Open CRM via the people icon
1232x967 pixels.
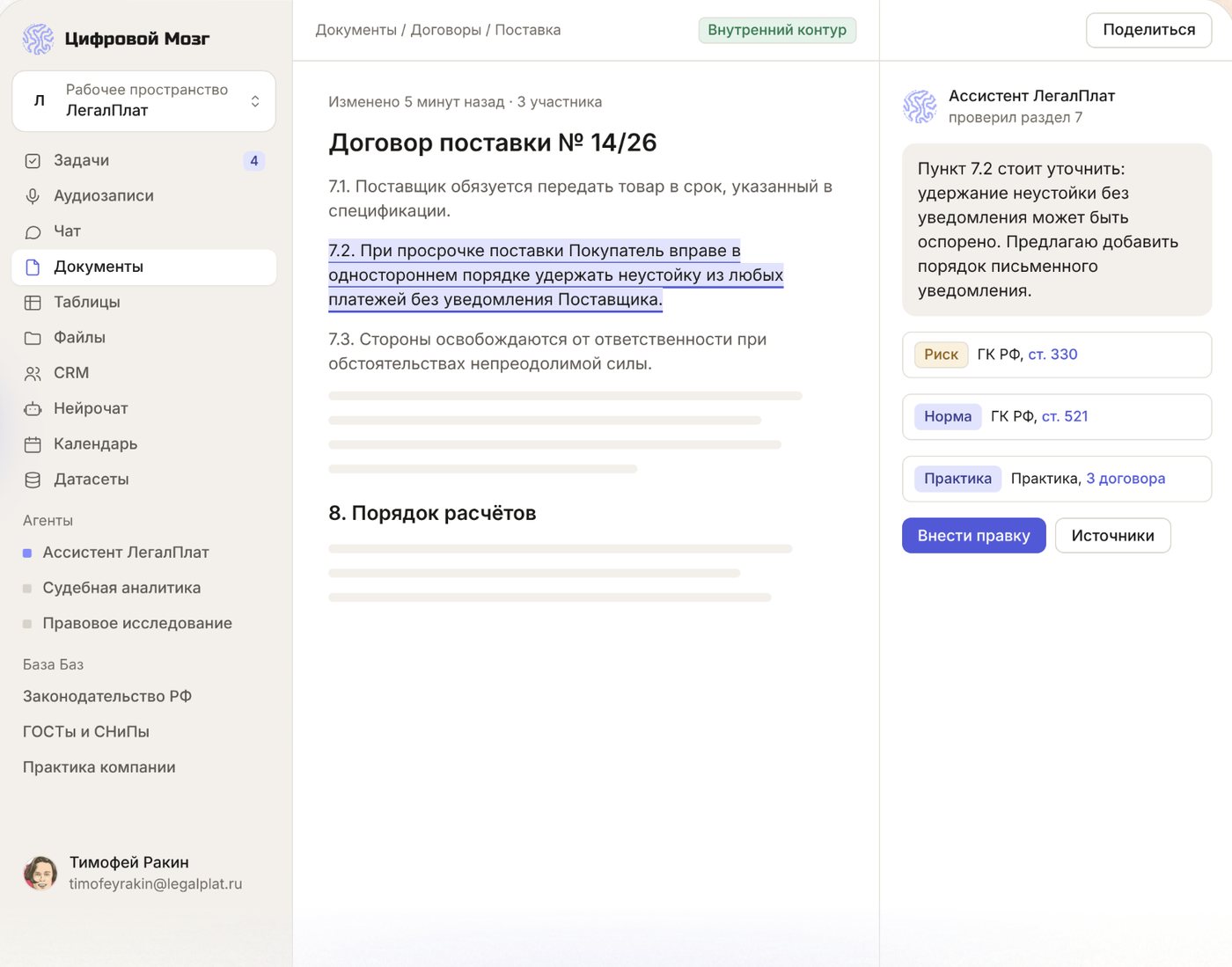click(x=33, y=373)
